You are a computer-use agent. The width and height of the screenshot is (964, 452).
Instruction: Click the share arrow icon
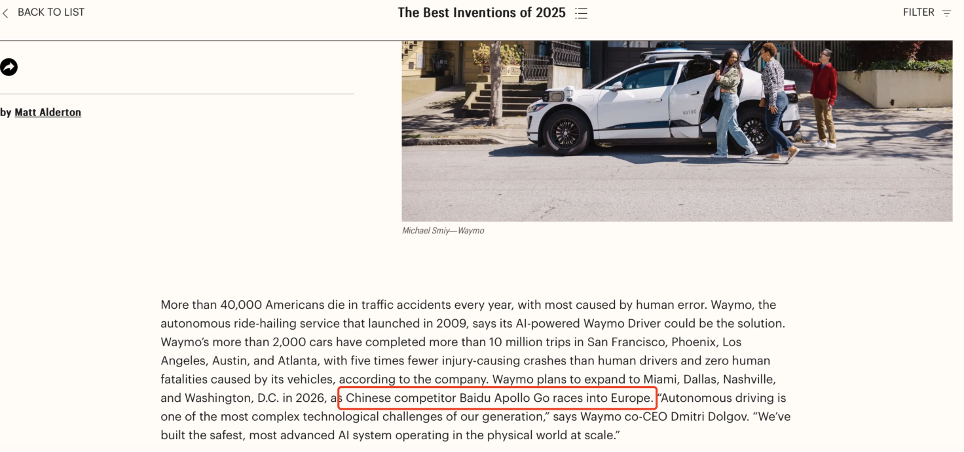pyautogui.click(x=9, y=67)
